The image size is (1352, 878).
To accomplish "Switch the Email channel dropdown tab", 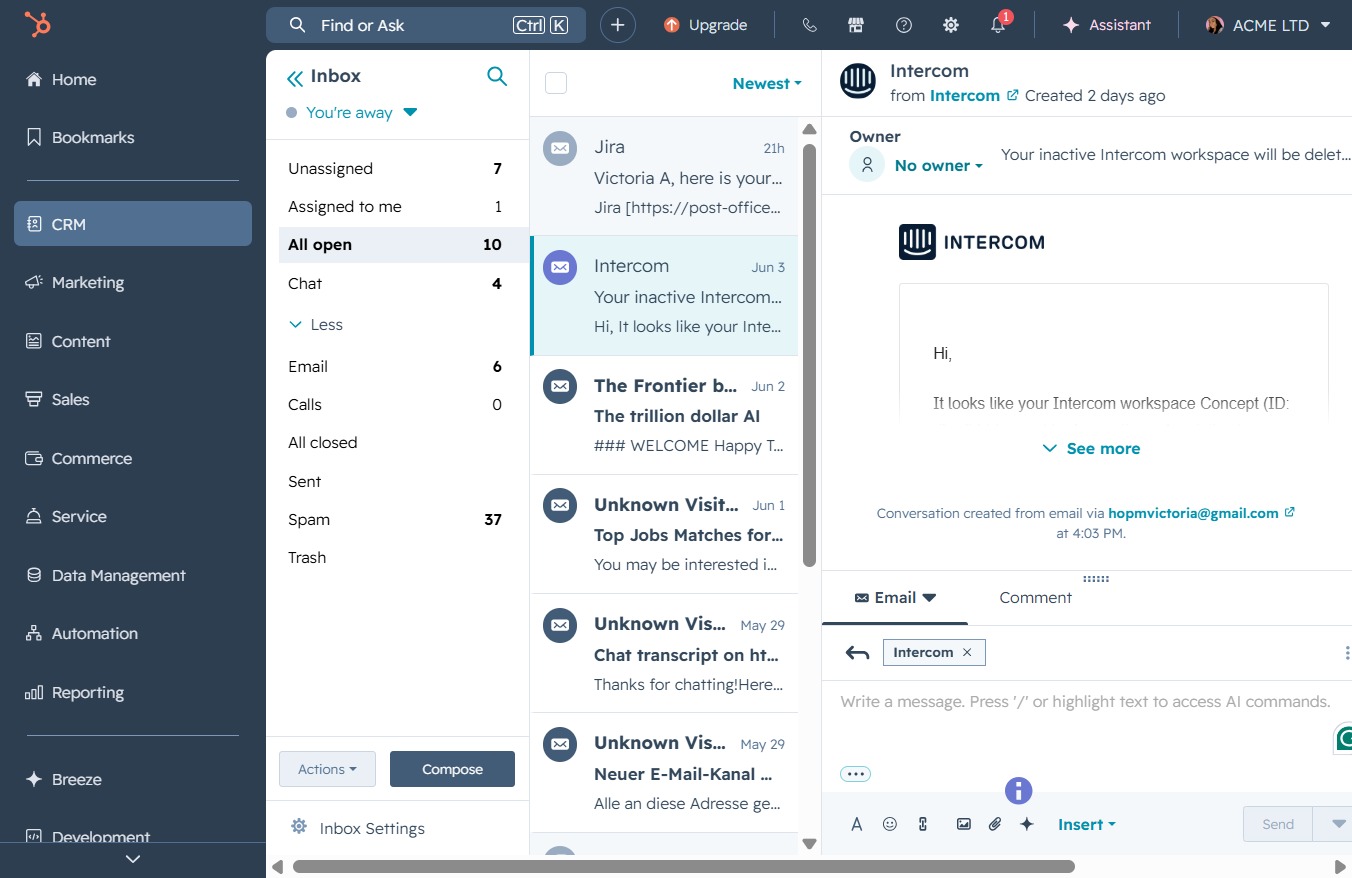I will click(x=895, y=598).
